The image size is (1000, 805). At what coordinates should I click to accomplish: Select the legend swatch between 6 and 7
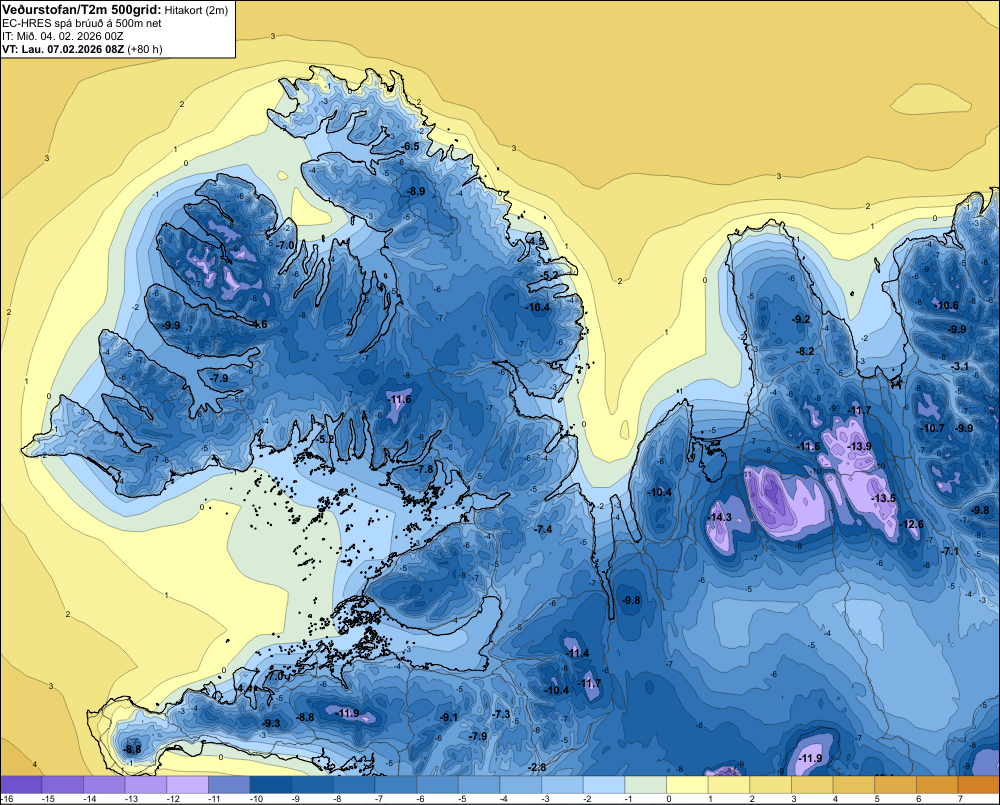(x=938, y=785)
